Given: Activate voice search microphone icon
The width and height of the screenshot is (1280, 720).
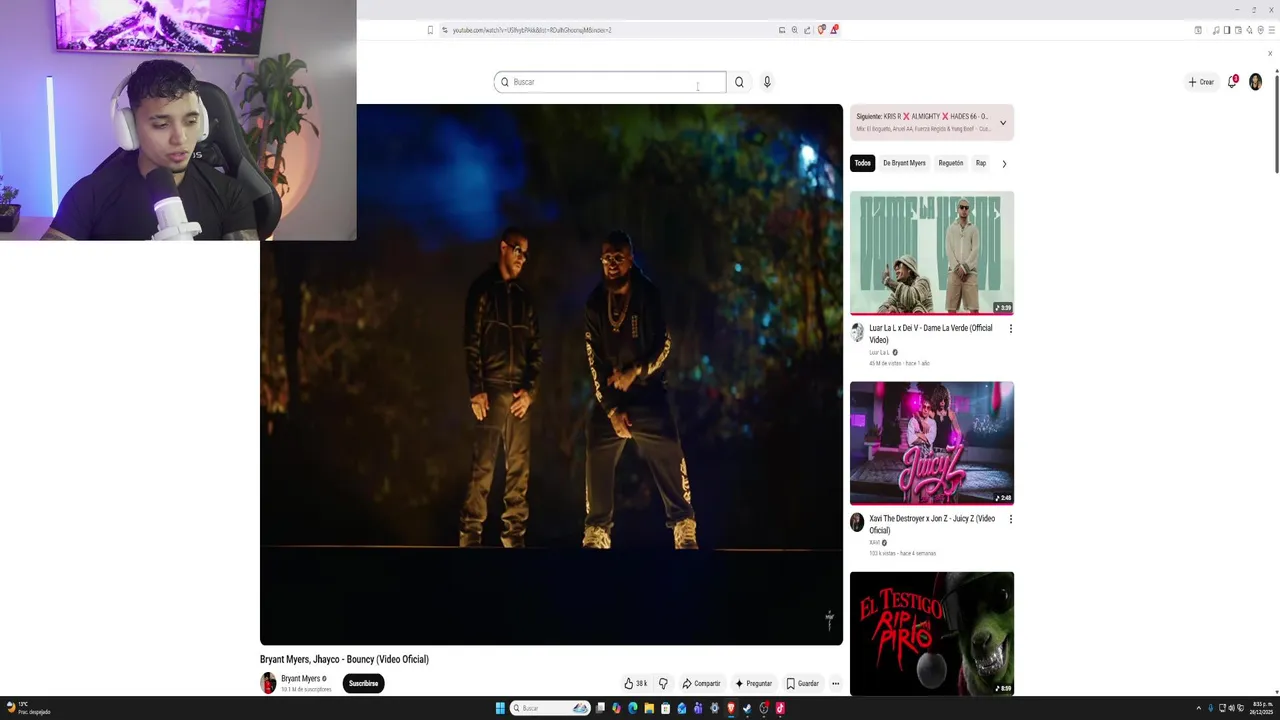Looking at the screenshot, I should coord(767,82).
